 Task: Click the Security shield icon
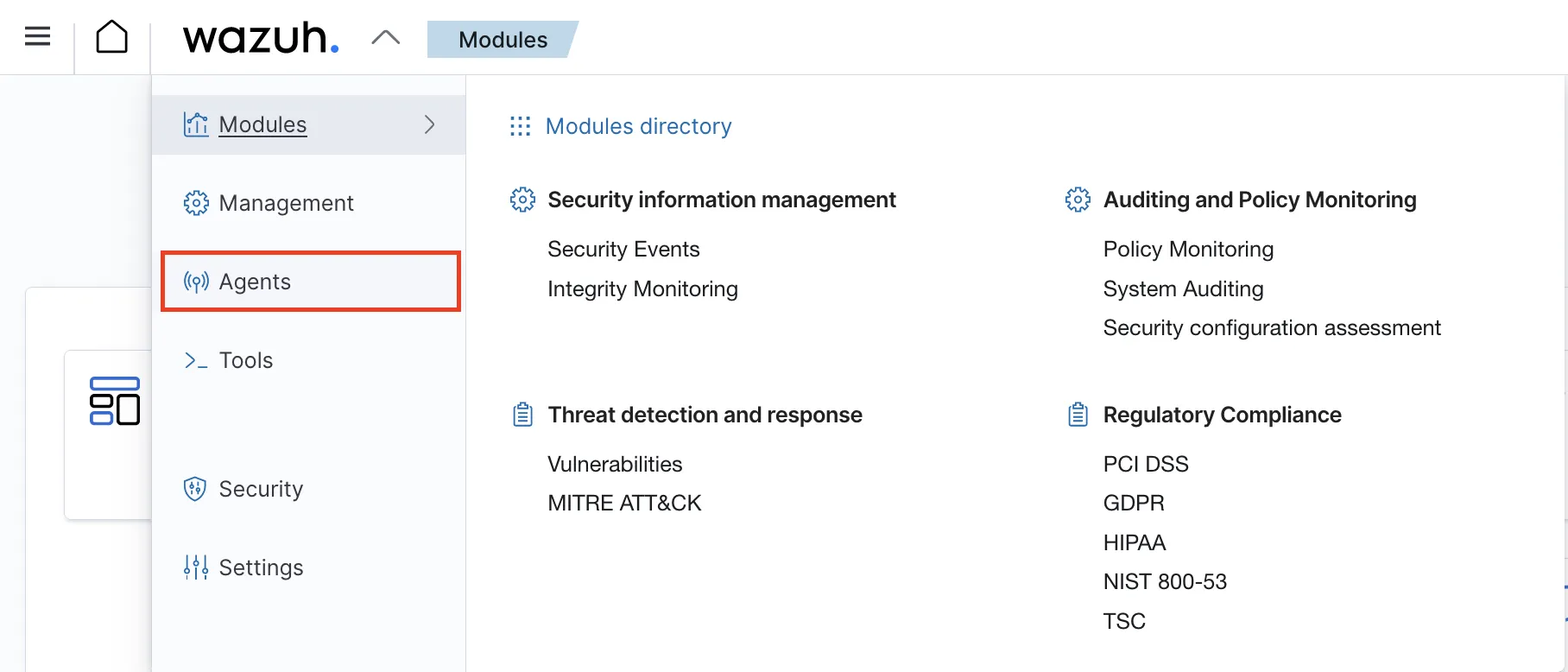point(195,489)
